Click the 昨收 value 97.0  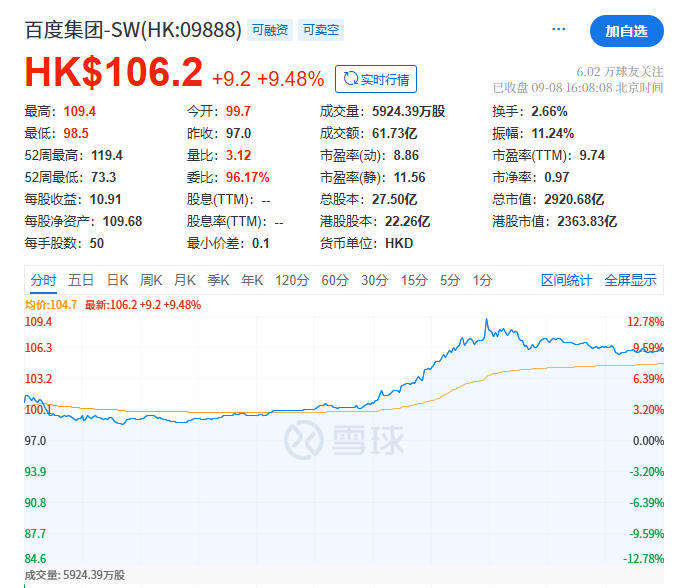(x=238, y=133)
